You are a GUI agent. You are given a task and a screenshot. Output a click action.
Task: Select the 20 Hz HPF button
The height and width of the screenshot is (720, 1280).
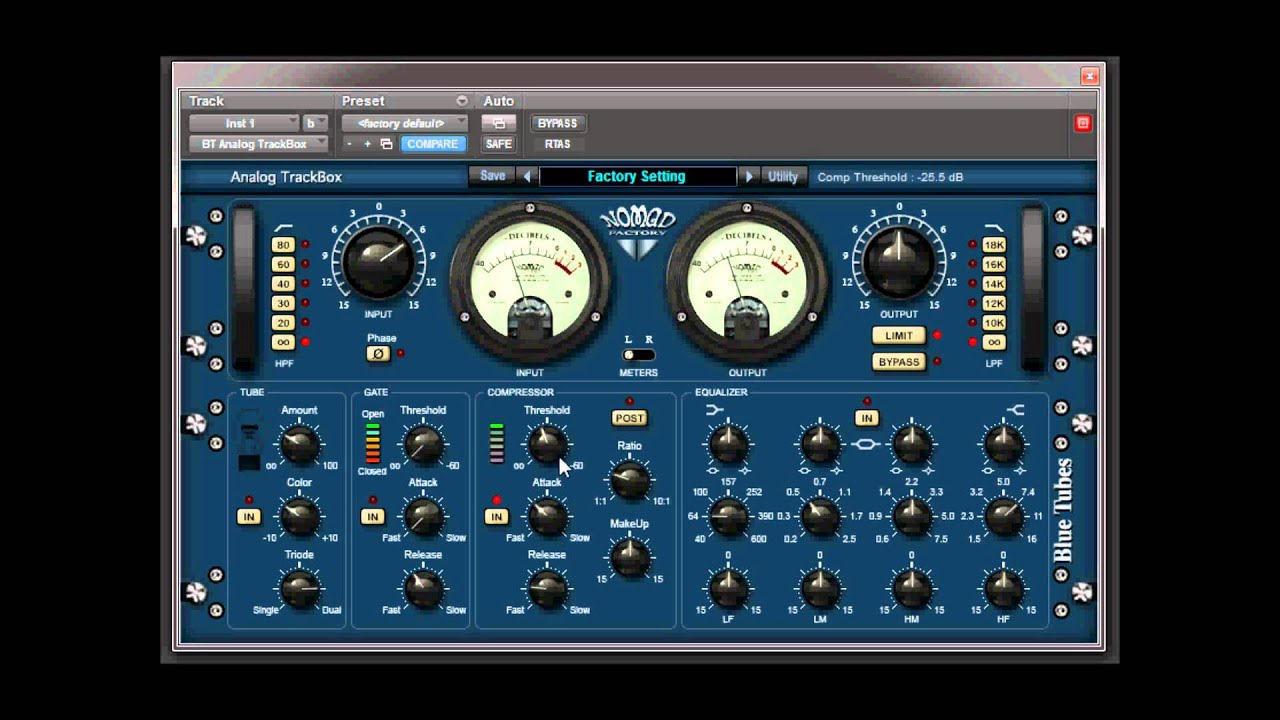click(x=284, y=323)
